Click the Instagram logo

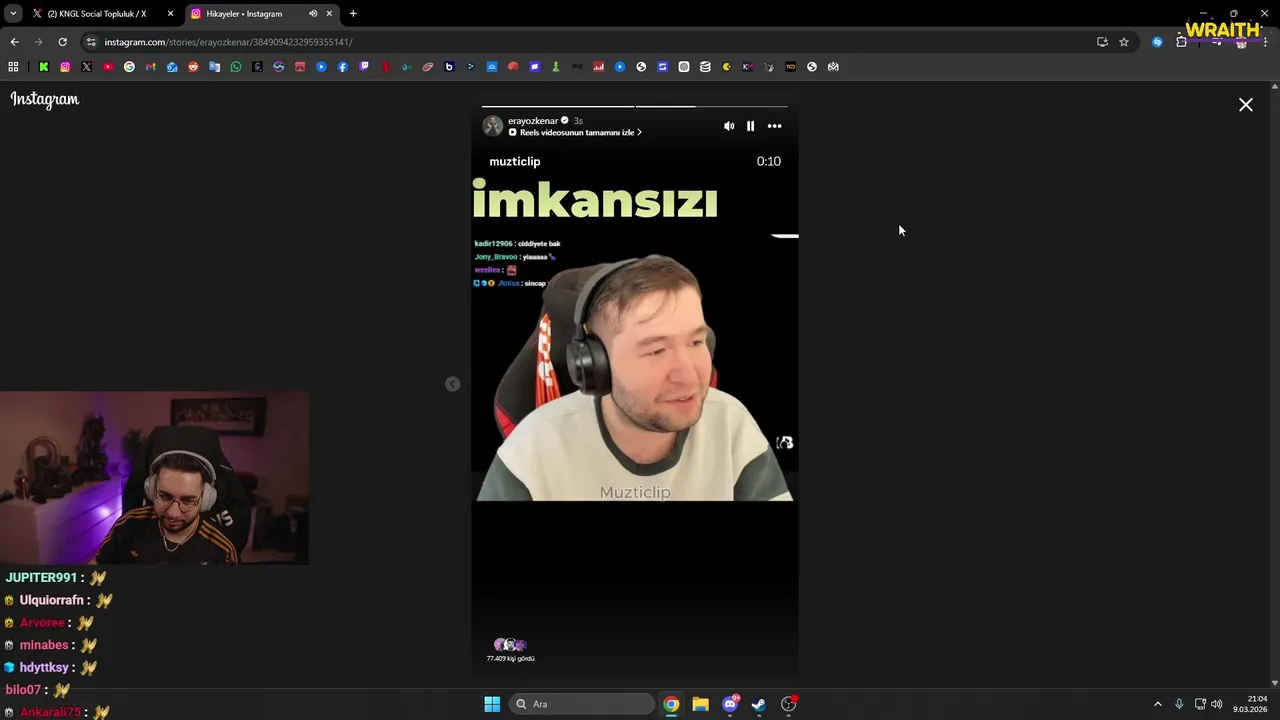[x=45, y=99]
